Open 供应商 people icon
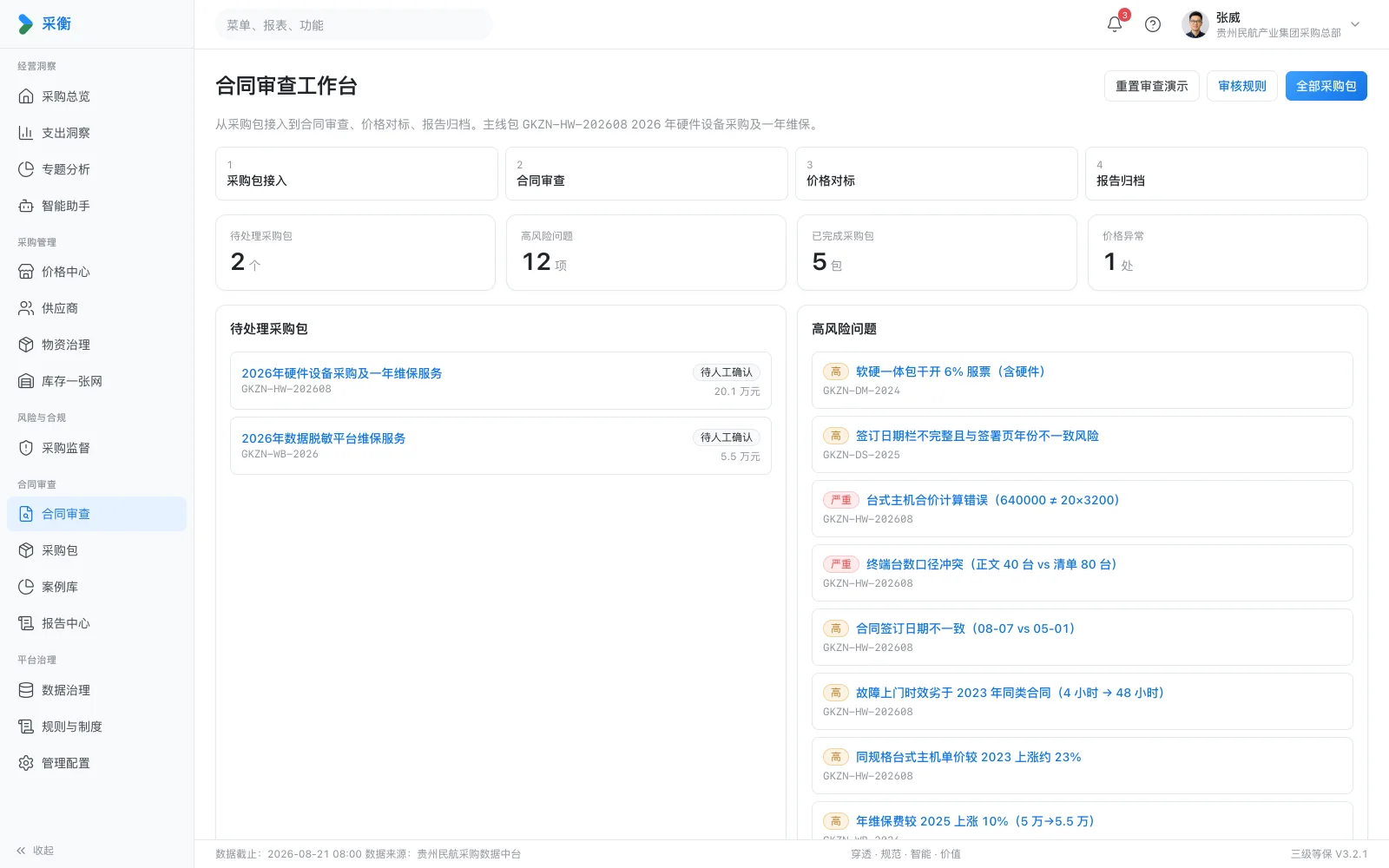 26,308
